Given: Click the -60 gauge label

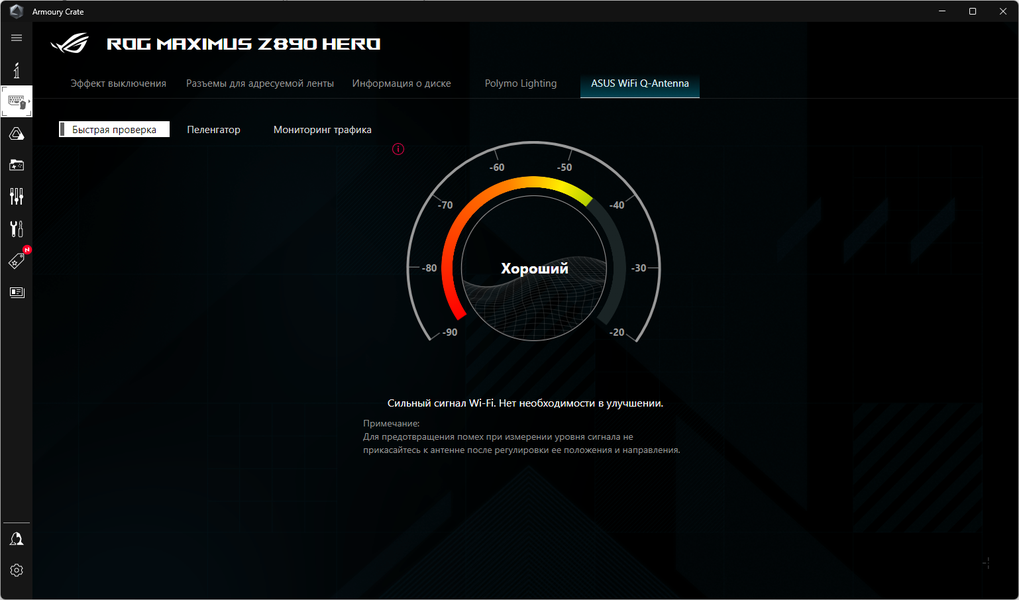Looking at the screenshot, I should pos(497,167).
